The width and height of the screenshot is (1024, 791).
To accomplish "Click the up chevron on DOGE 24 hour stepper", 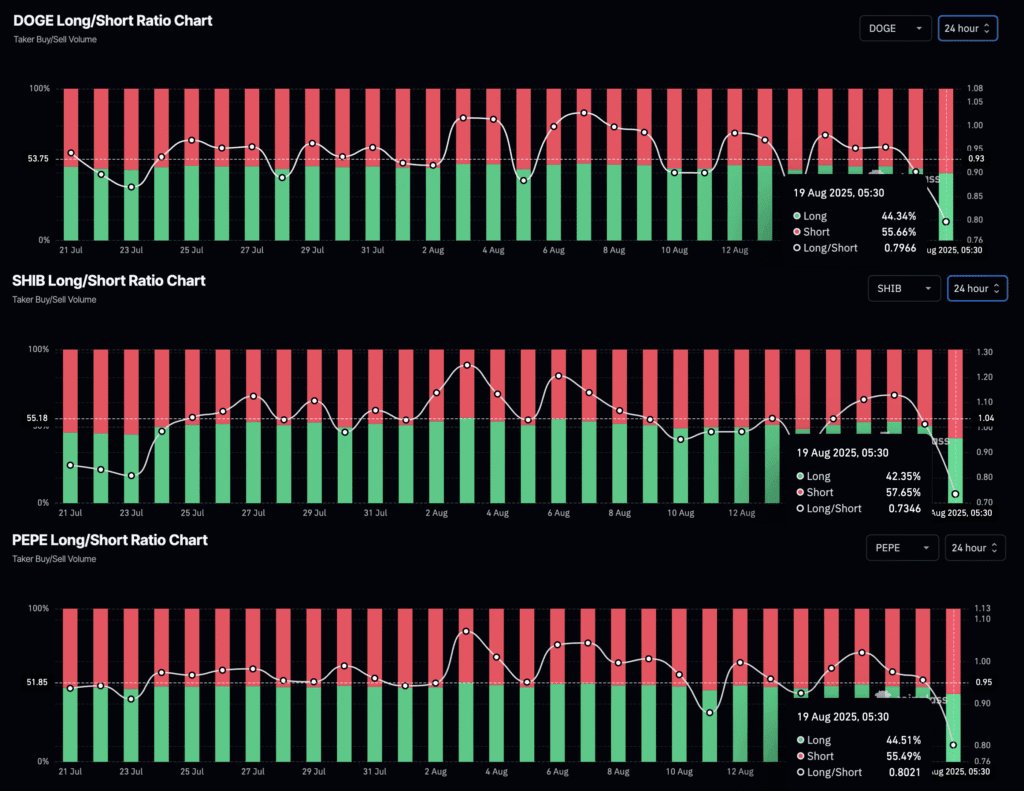I will (988, 24).
